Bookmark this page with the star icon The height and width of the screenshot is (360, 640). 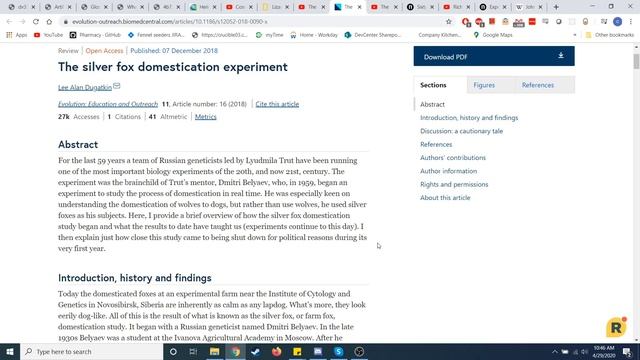[449, 22]
